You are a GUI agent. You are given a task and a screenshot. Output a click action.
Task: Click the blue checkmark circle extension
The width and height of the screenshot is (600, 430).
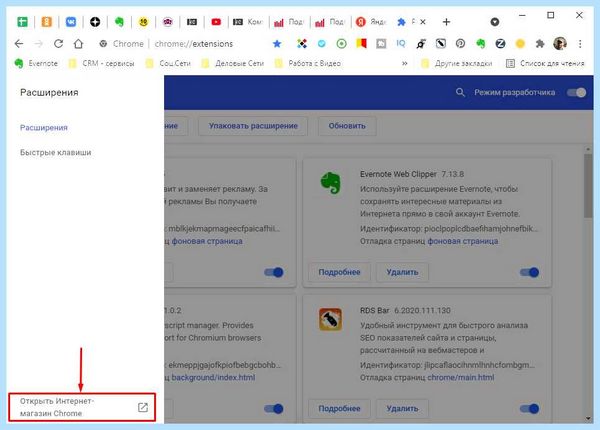pos(321,44)
